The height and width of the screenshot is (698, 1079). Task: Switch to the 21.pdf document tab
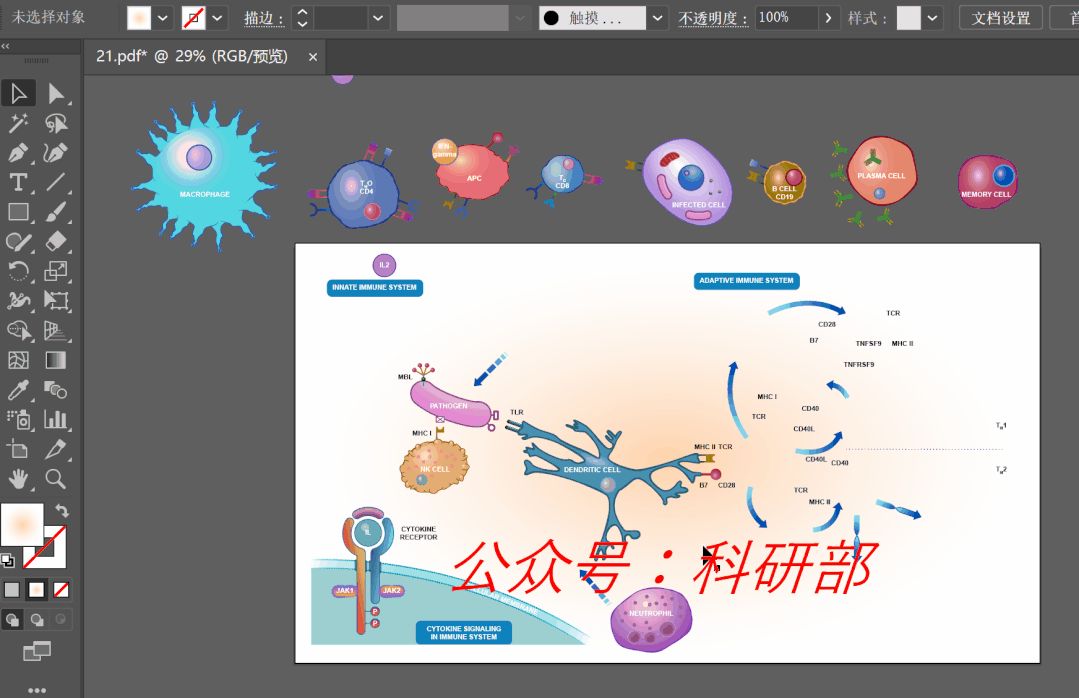click(191, 57)
